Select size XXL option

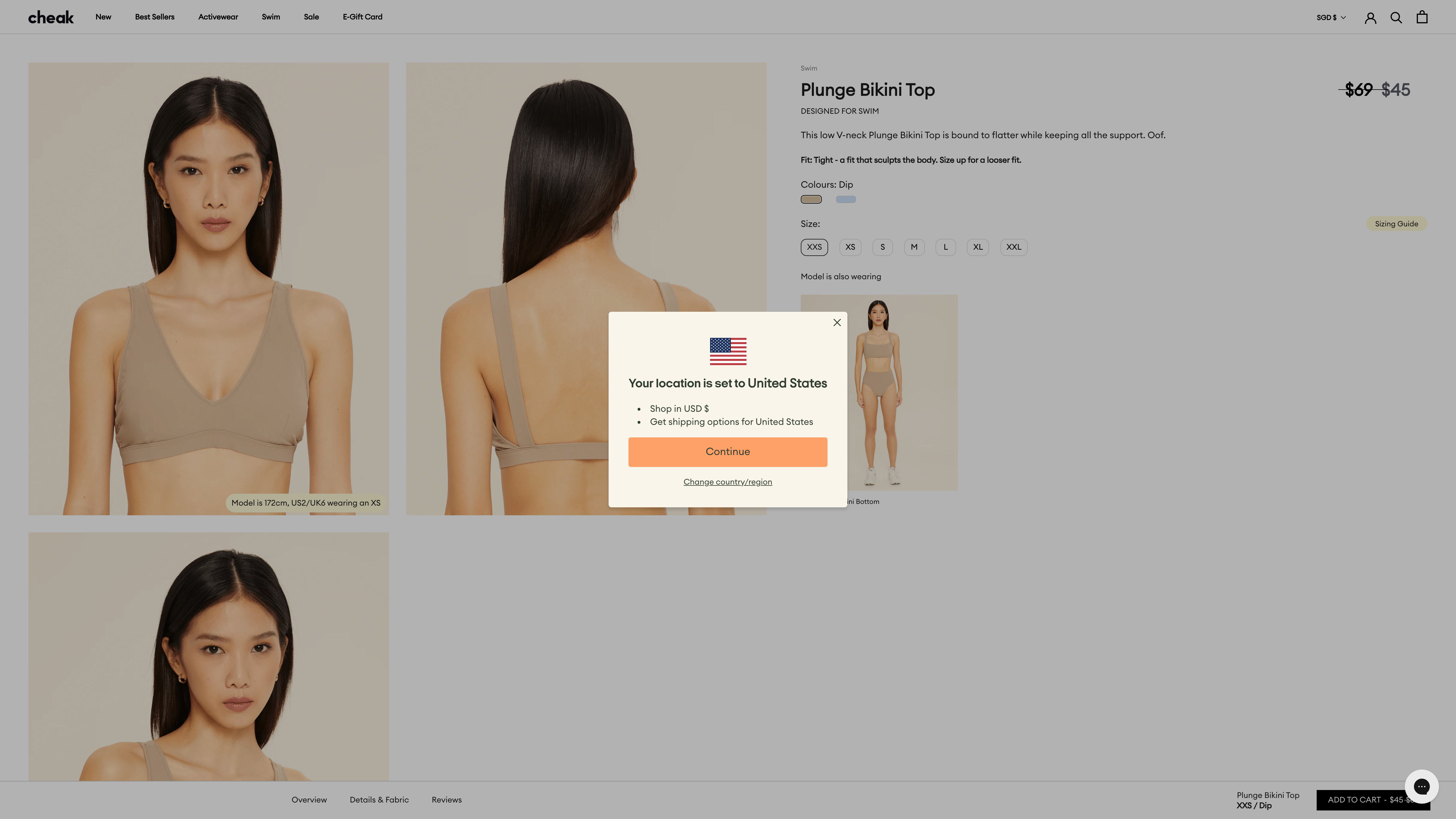1014,247
